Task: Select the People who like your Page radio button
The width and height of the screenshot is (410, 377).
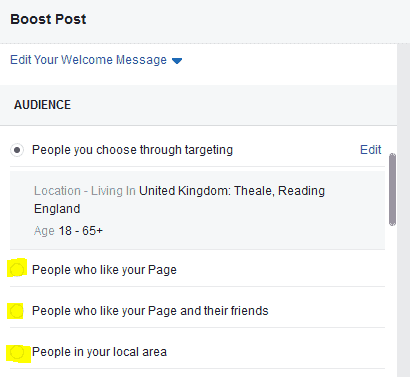Action: click(17, 269)
